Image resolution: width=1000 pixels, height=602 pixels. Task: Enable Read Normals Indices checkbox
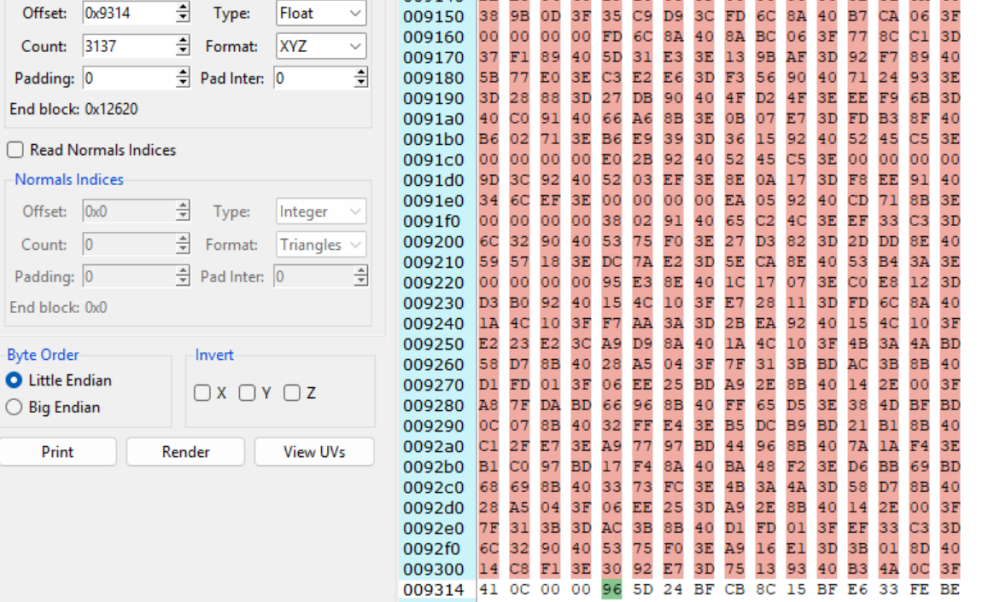15,150
